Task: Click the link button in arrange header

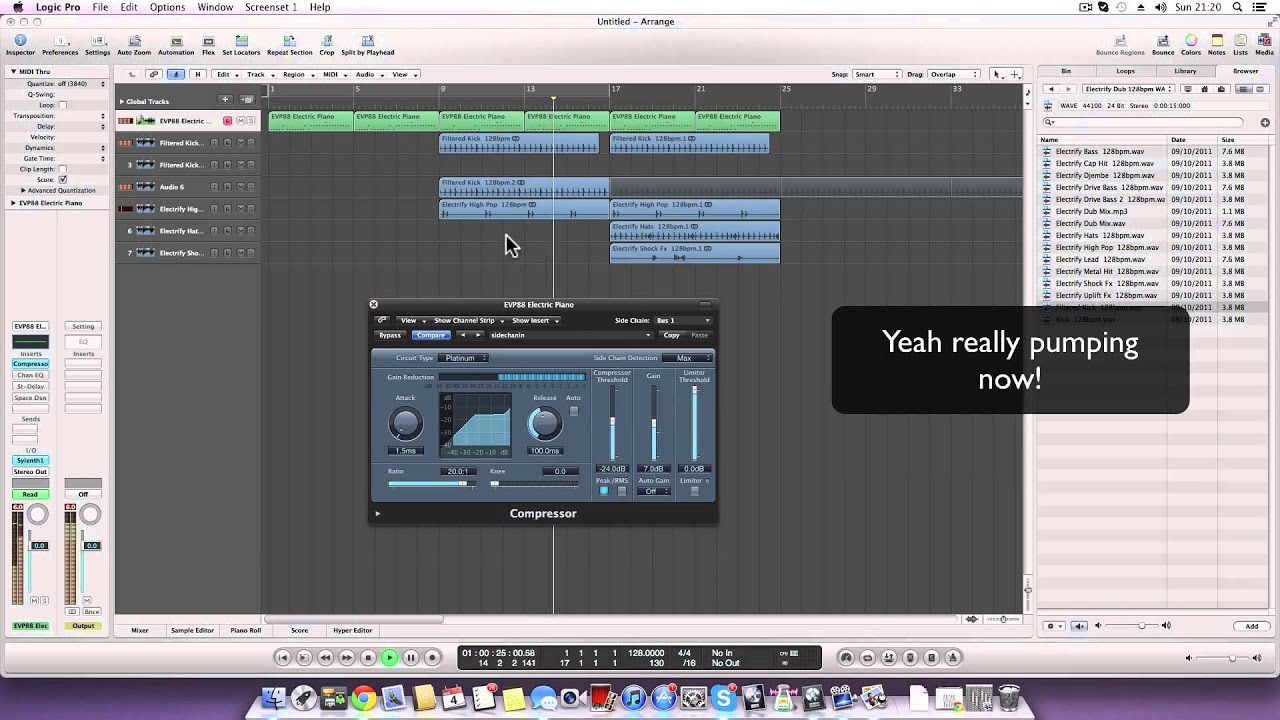Action: click(x=154, y=74)
